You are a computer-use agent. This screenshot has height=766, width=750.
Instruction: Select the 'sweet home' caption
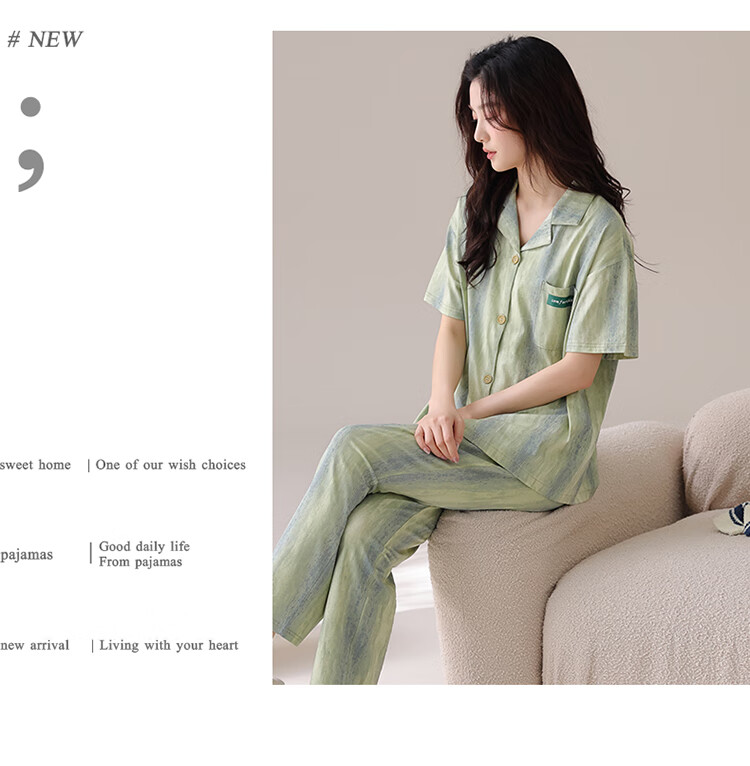[x=35, y=465]
